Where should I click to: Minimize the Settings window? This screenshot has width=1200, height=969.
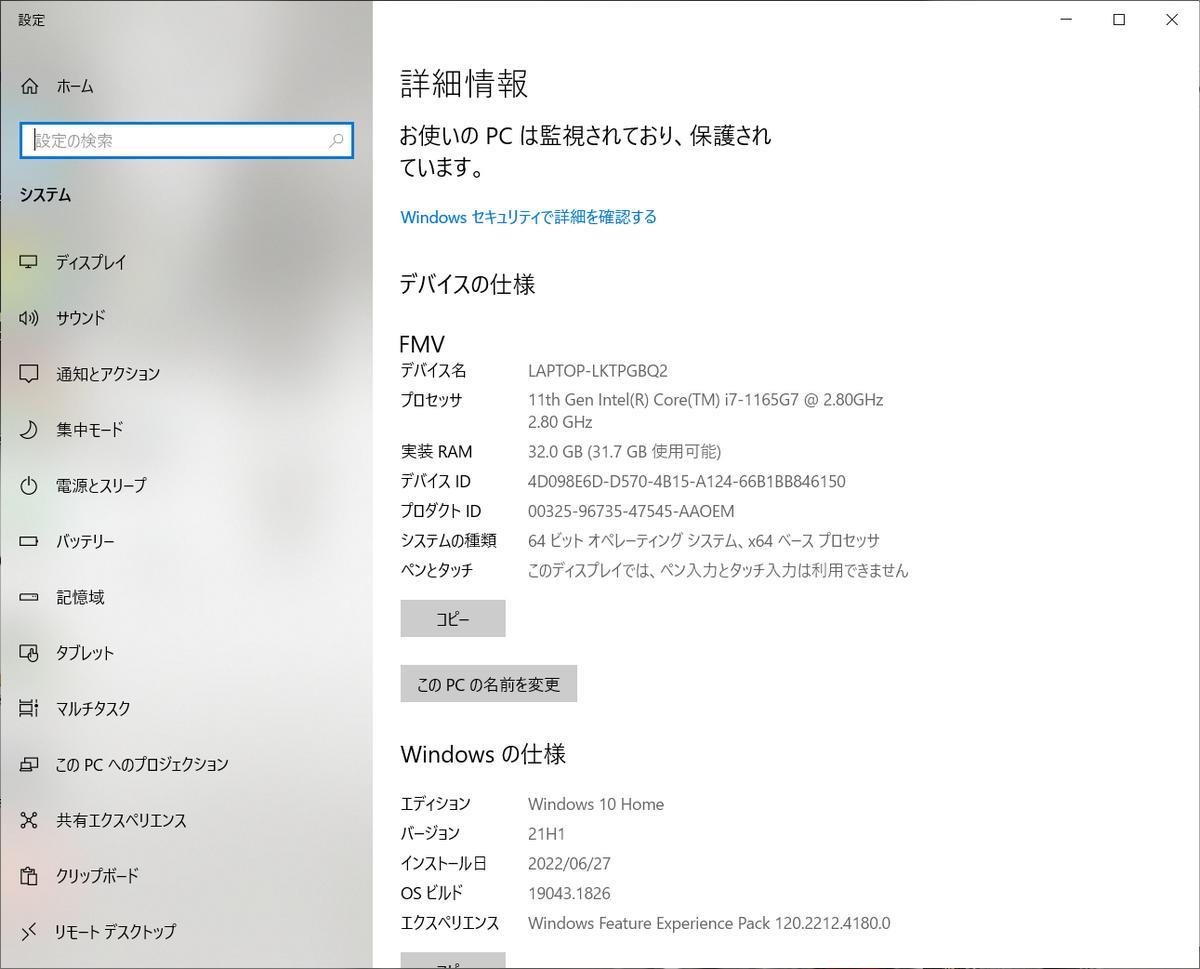(x=1067, y=20)
